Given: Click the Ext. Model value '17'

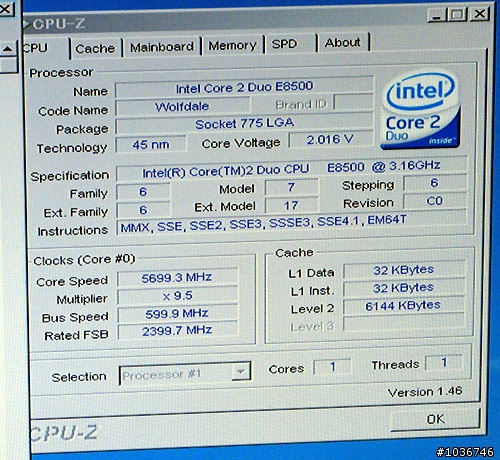Looking at the screenshot, I should point(292,205).
